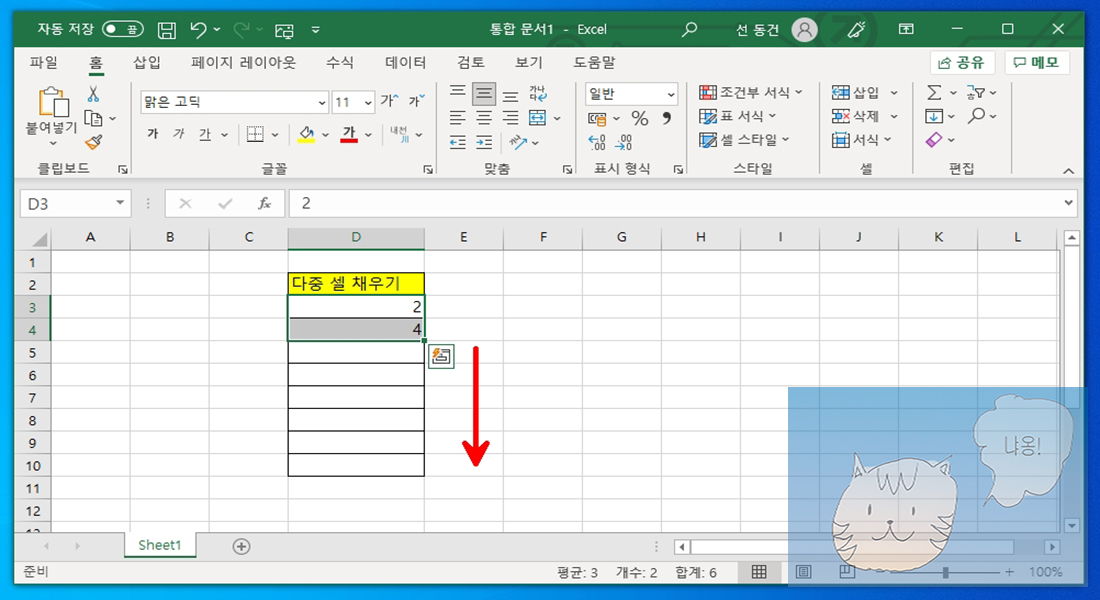Apply the borders button
Screen dimensions: 1100x600
(255, 134)
